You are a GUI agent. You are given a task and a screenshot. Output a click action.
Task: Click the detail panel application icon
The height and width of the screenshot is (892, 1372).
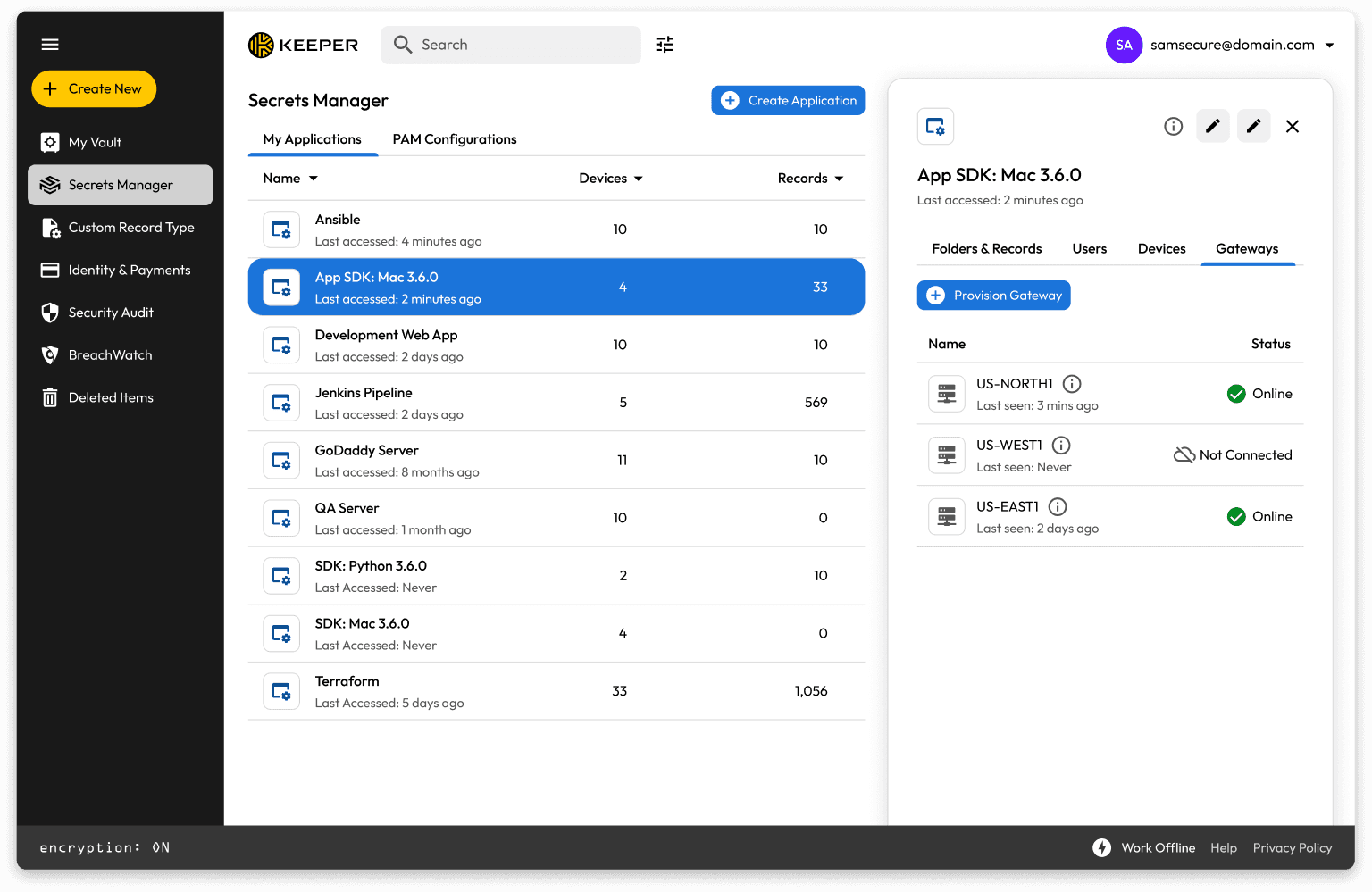(x=935, y=126)
